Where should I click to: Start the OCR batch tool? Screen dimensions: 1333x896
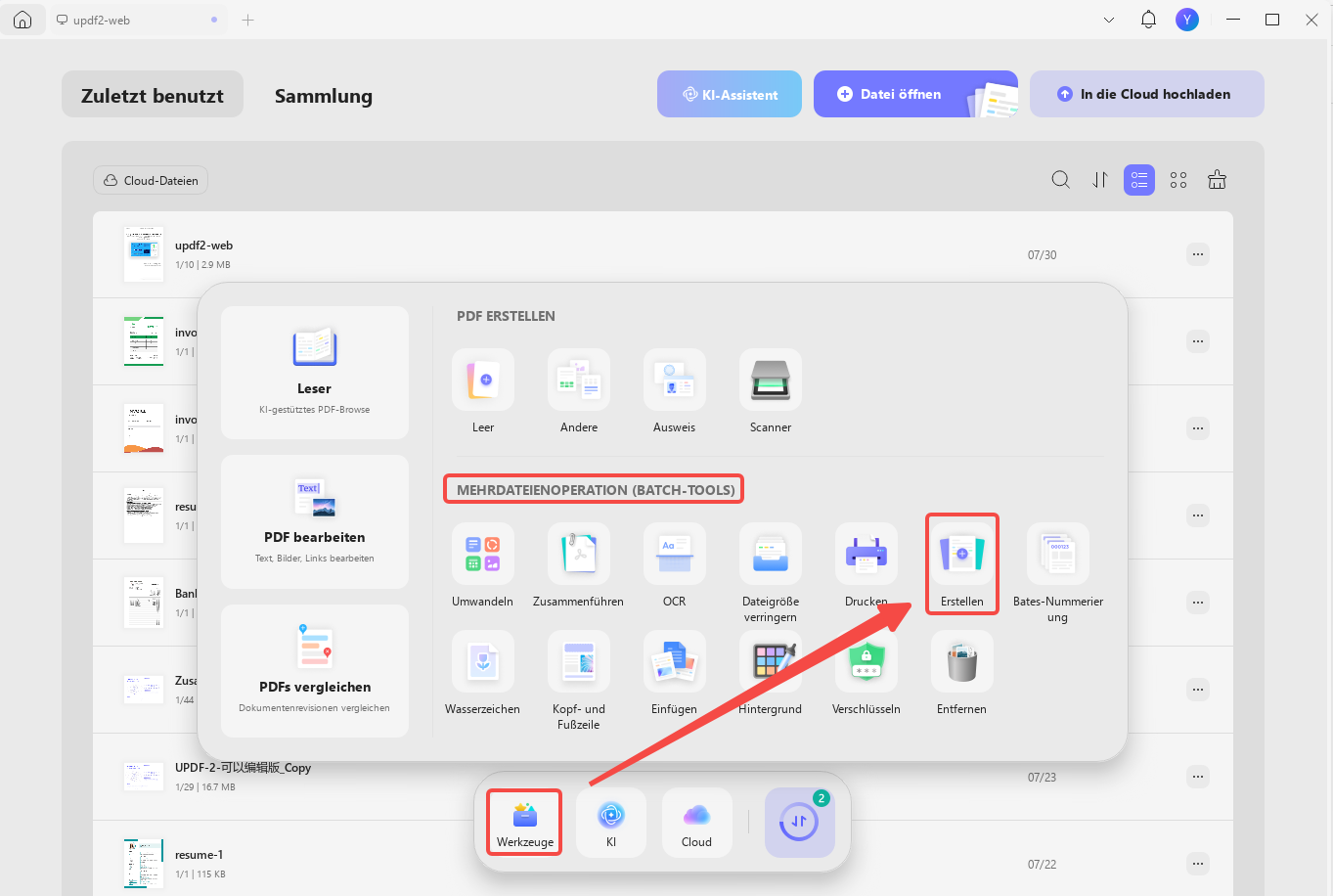pos(675,554)
